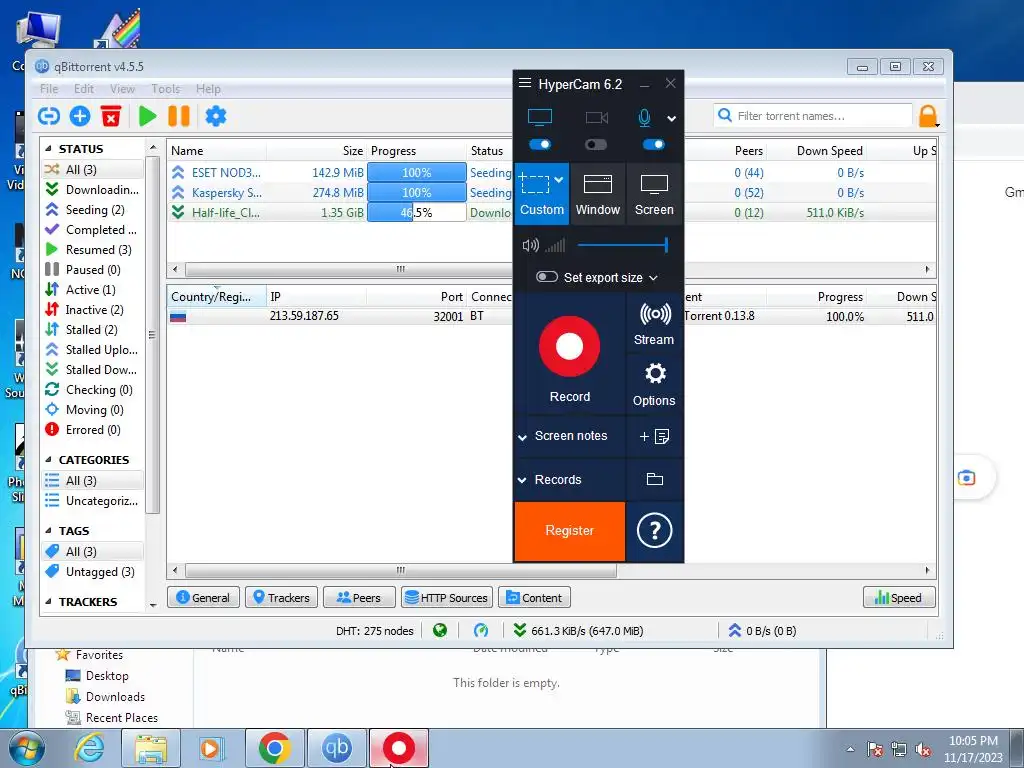Screen dimensions: 1024x768
Task: Open Google Chrome from the taskbar
Action: pos(274,748)
